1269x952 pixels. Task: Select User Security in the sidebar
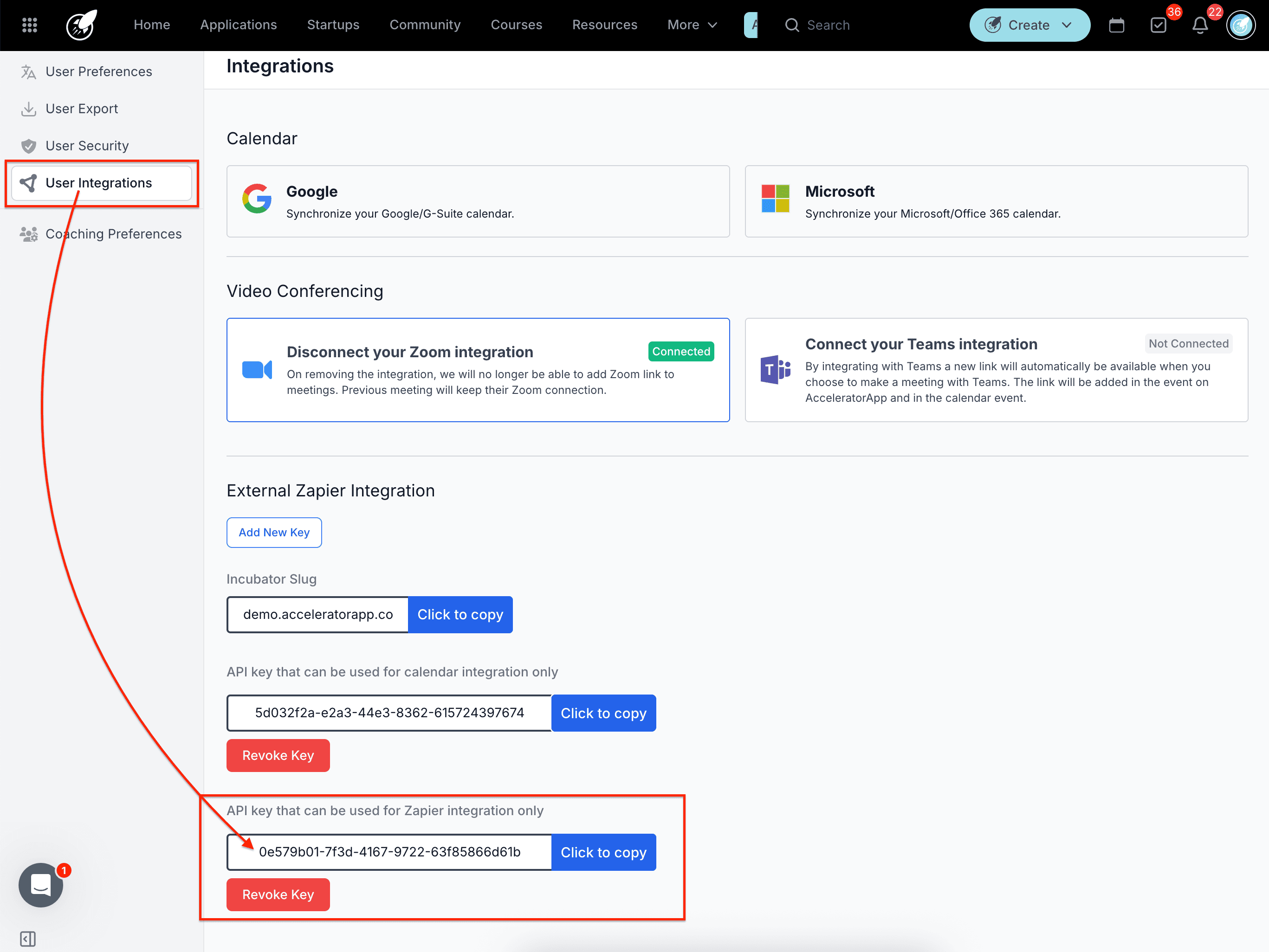[87, 145]
